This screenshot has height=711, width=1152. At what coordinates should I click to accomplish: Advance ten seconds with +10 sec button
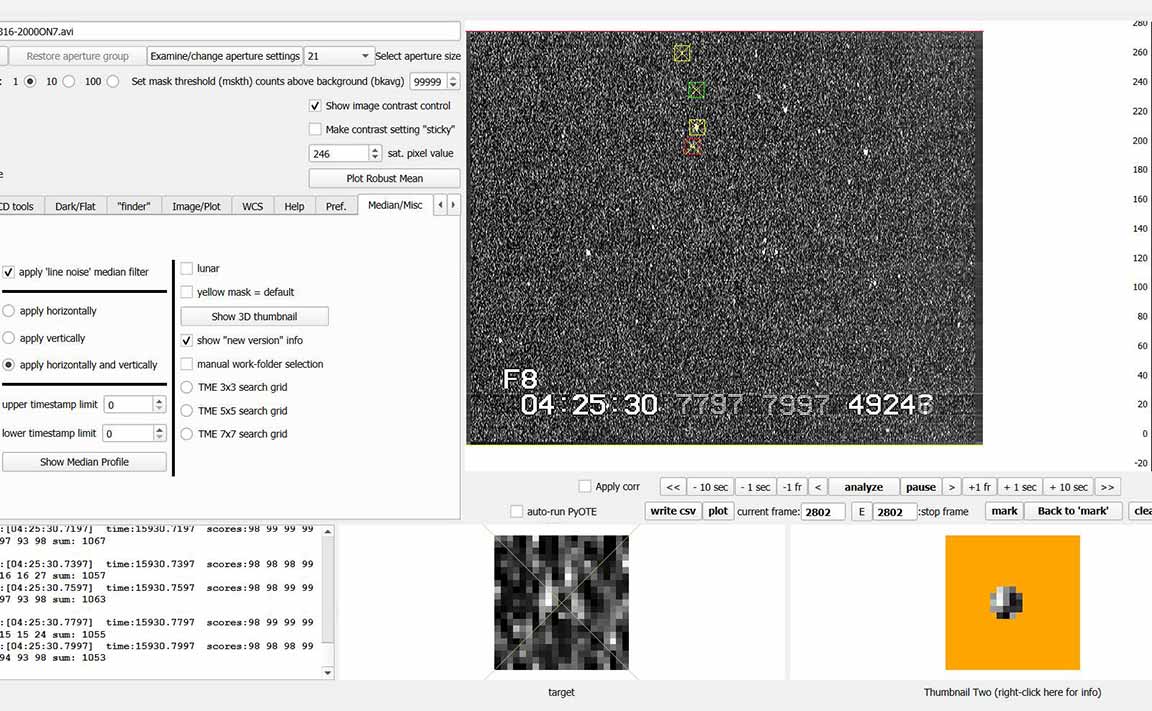pos(1068,487)
